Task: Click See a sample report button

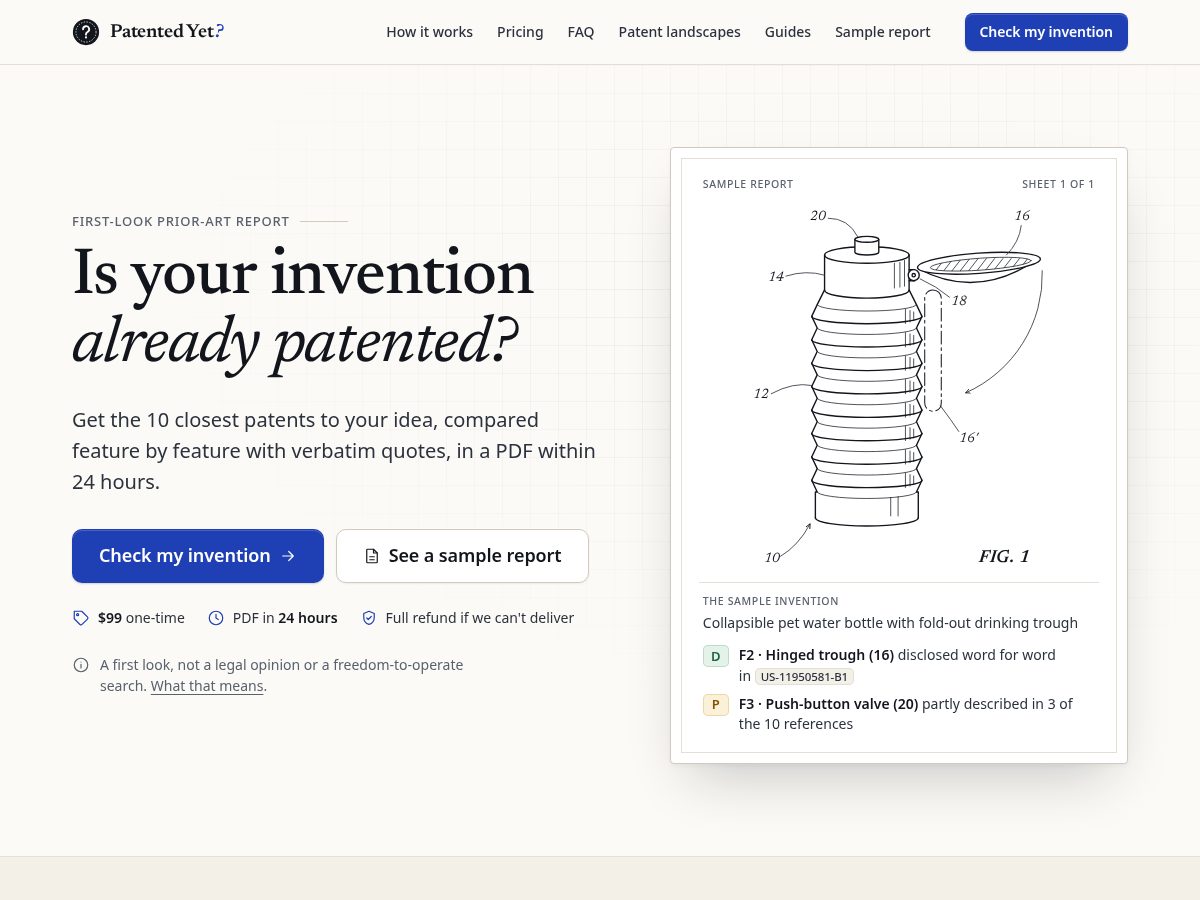Action: [462, 556]
